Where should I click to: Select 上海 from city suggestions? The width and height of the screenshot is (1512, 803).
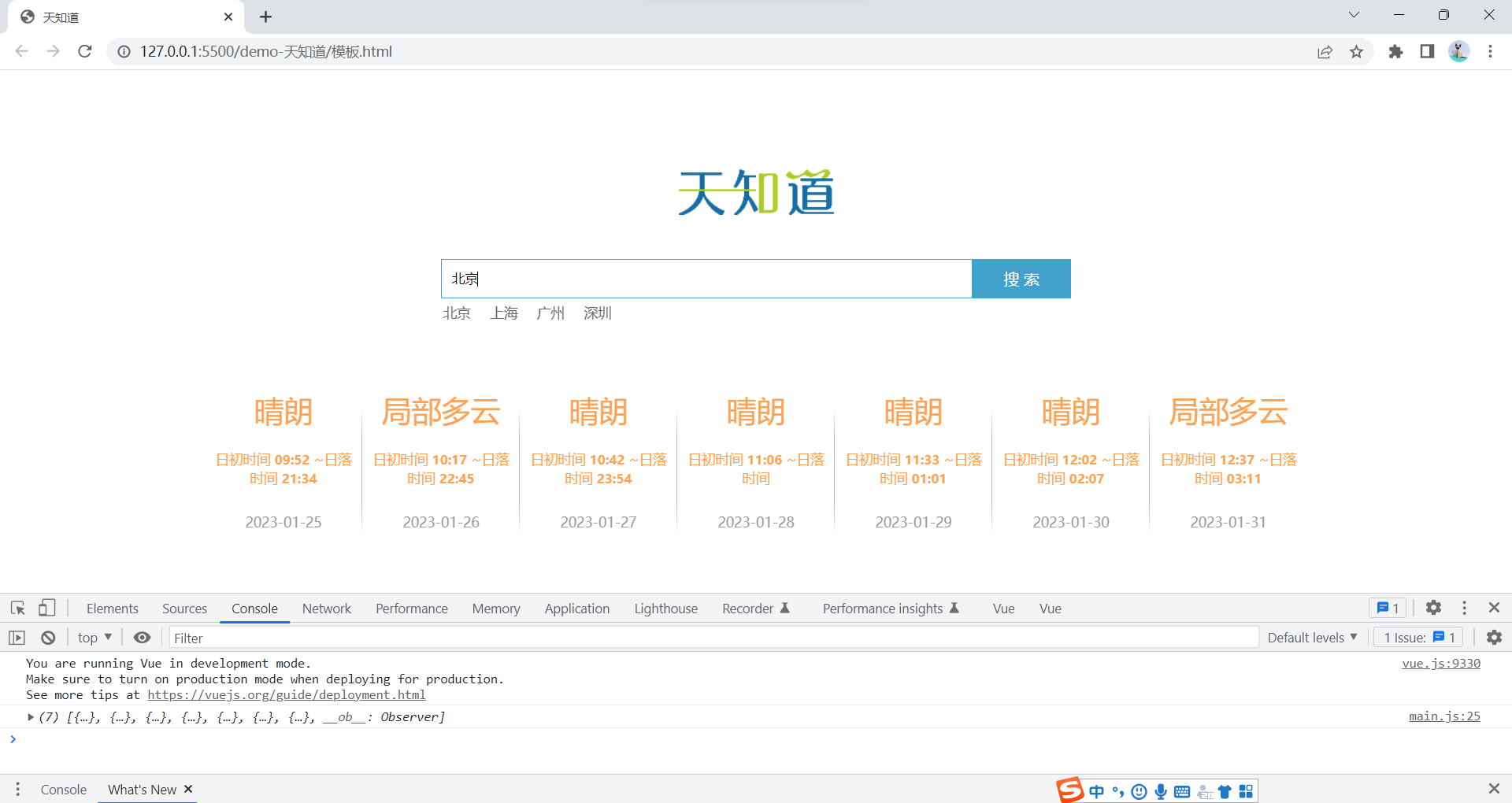pos(504,313)
